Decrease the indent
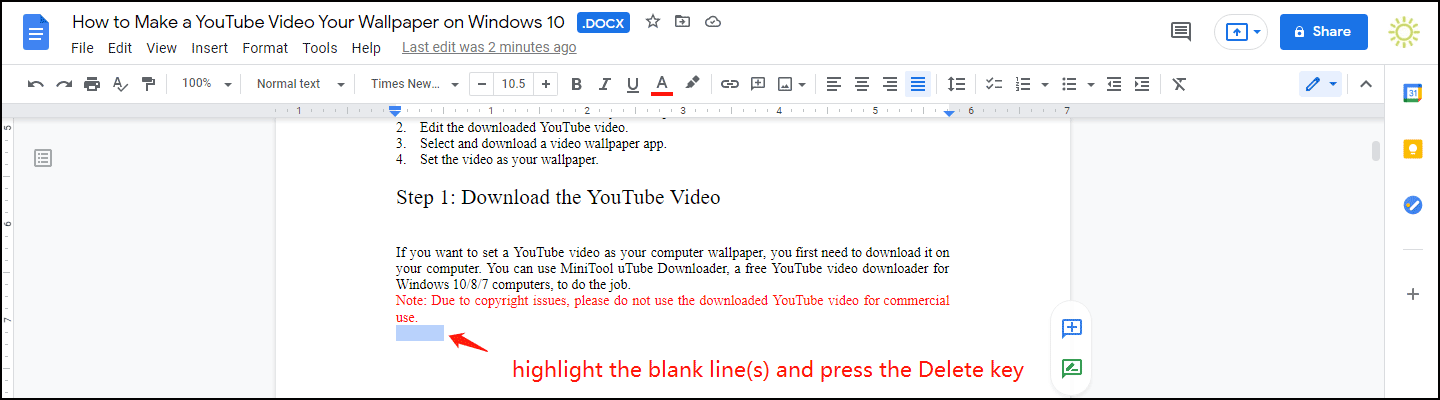1440x400 pixels. [1114, 84]
